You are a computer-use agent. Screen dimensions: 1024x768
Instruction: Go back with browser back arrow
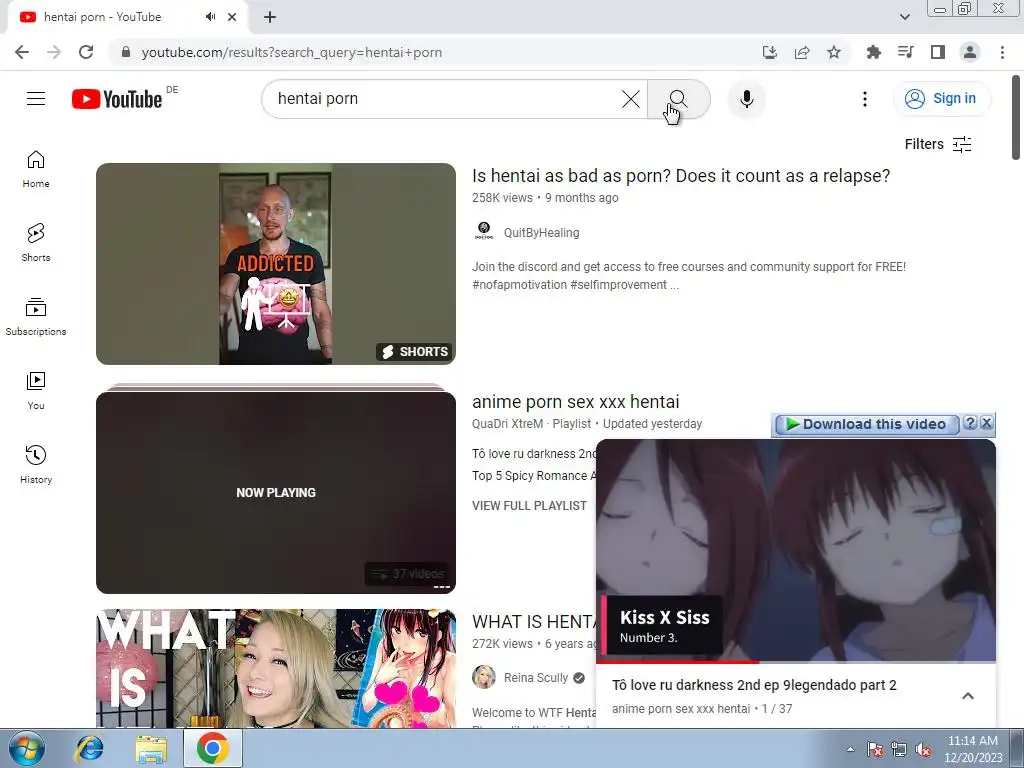click(x=22, y=52)
